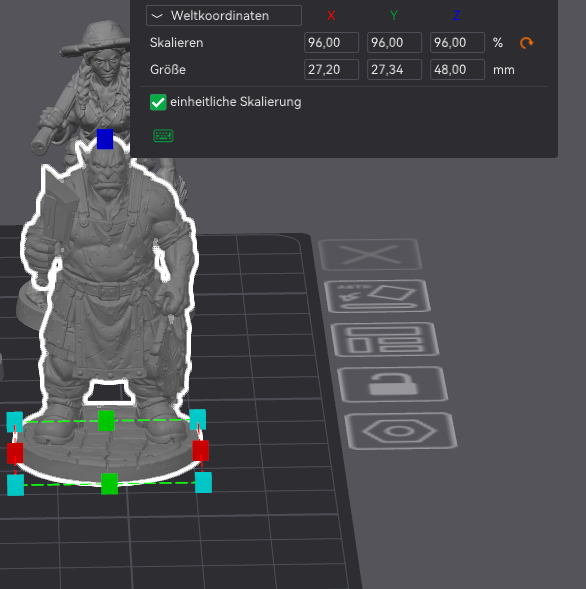586x589 pixels.
Task: Click the Skalieren Z percentage field
Action: pyautogui.click(x=457, y=42)
